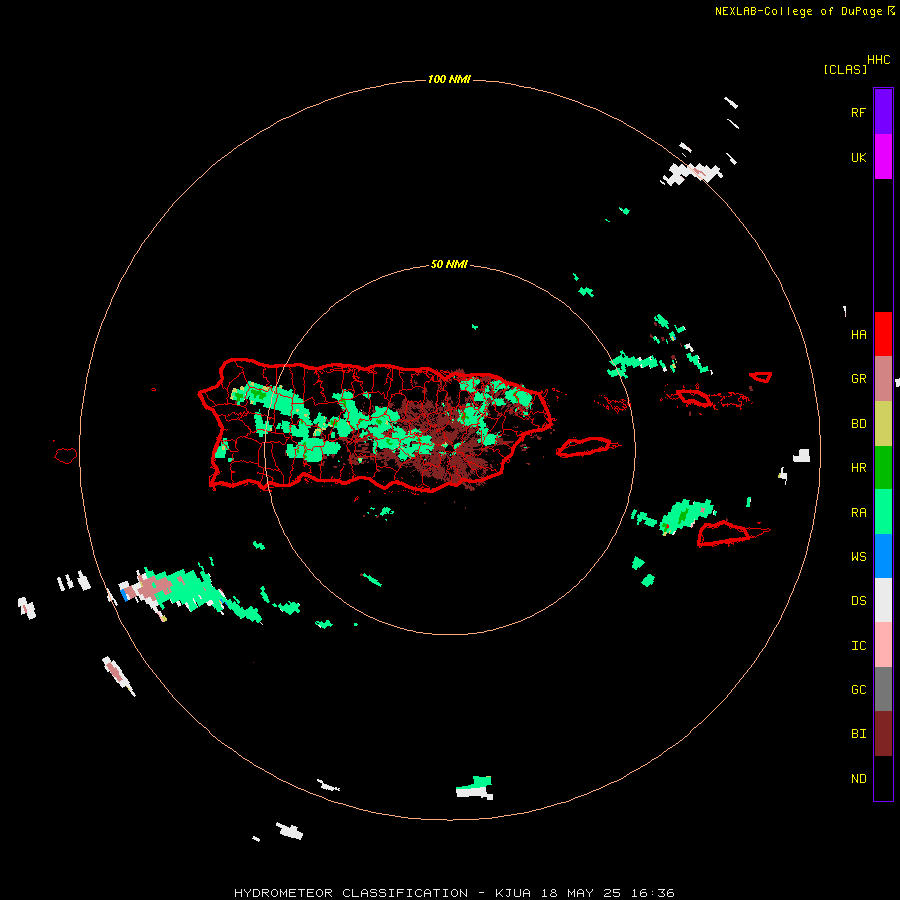Click the GR legend label

click(x=858, y=379)
